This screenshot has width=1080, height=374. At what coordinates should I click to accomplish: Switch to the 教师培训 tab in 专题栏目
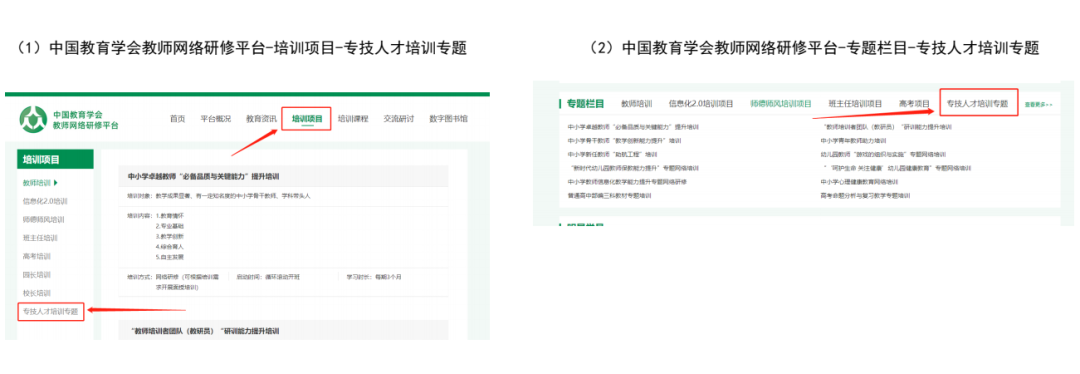(636, 104)
